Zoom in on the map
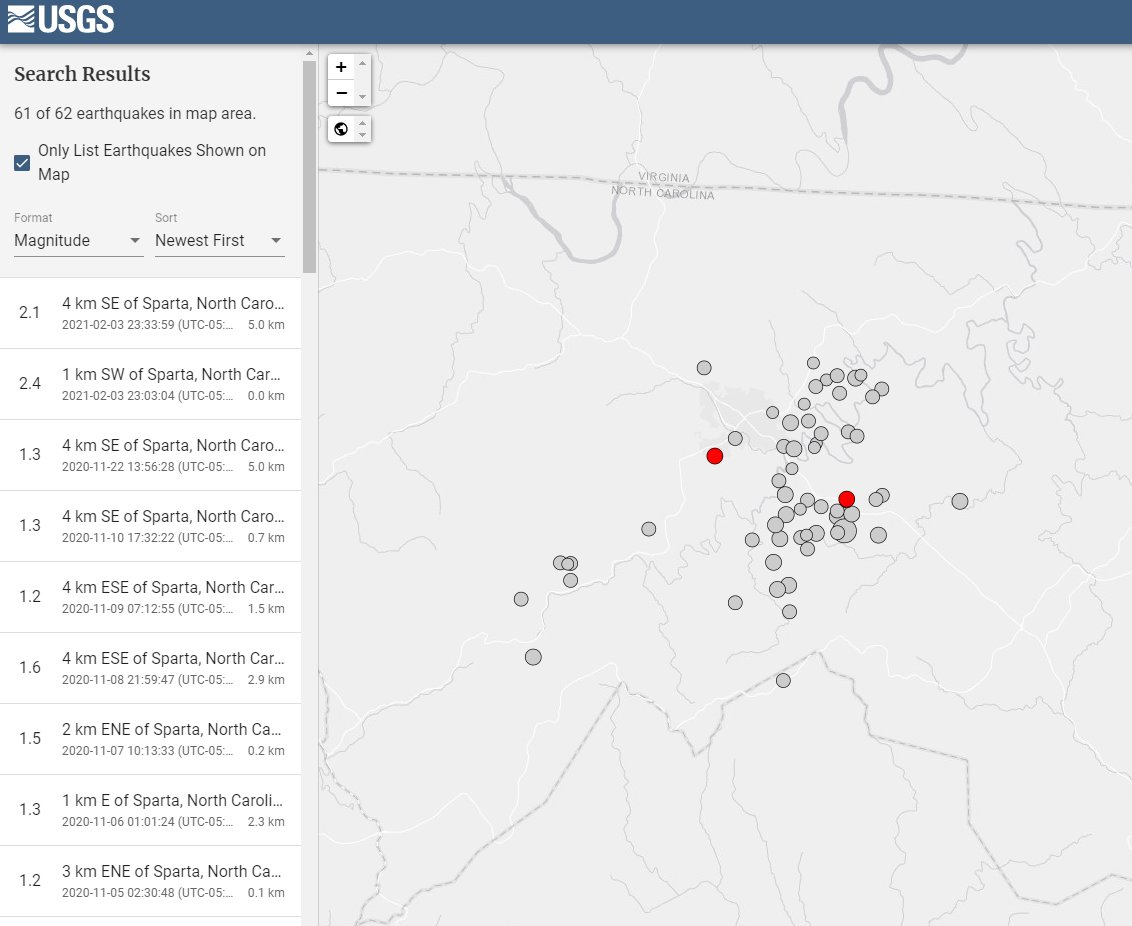The width and height of the screenshot is (1132, 926). [341, 67]
